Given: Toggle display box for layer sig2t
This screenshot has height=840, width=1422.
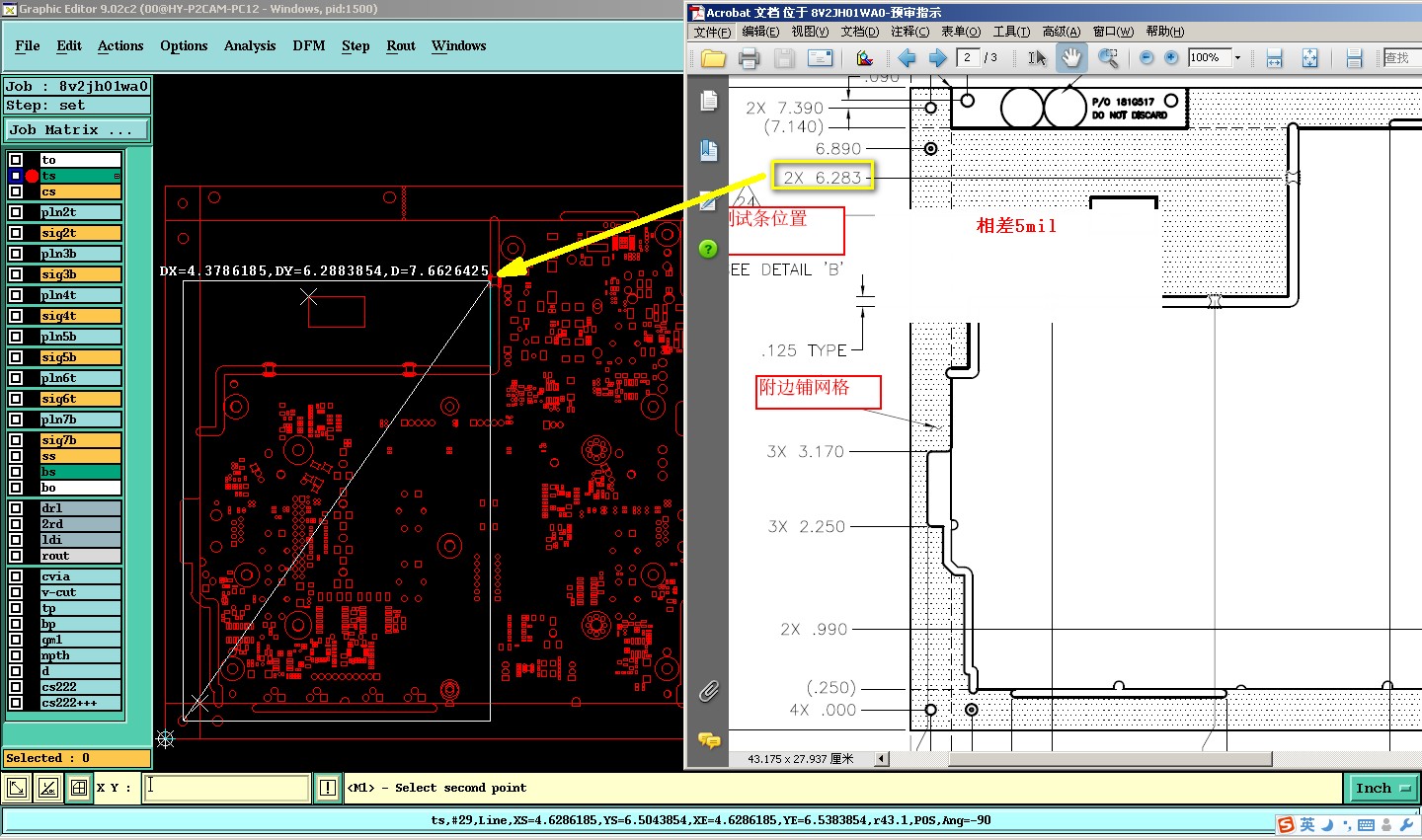Looking at the screenshot, I should (x=16, y=233).
